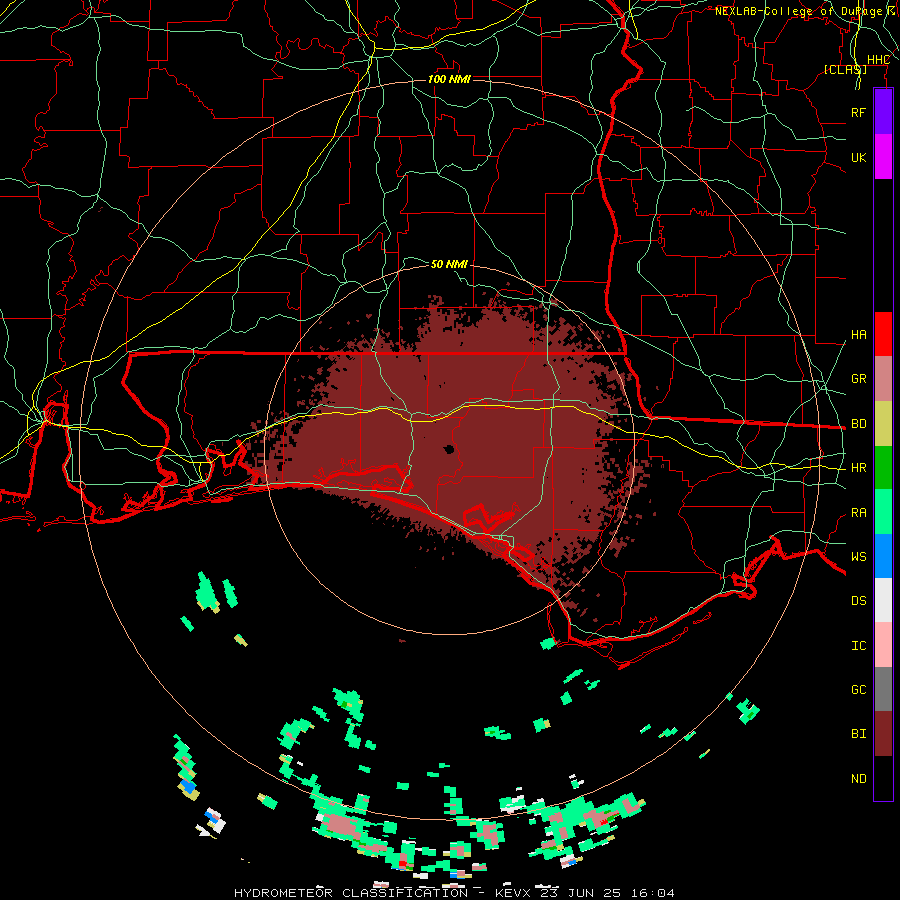Pick the HR dark green legend swatch
Screen dimensions: 900x900
pos(883,468)
